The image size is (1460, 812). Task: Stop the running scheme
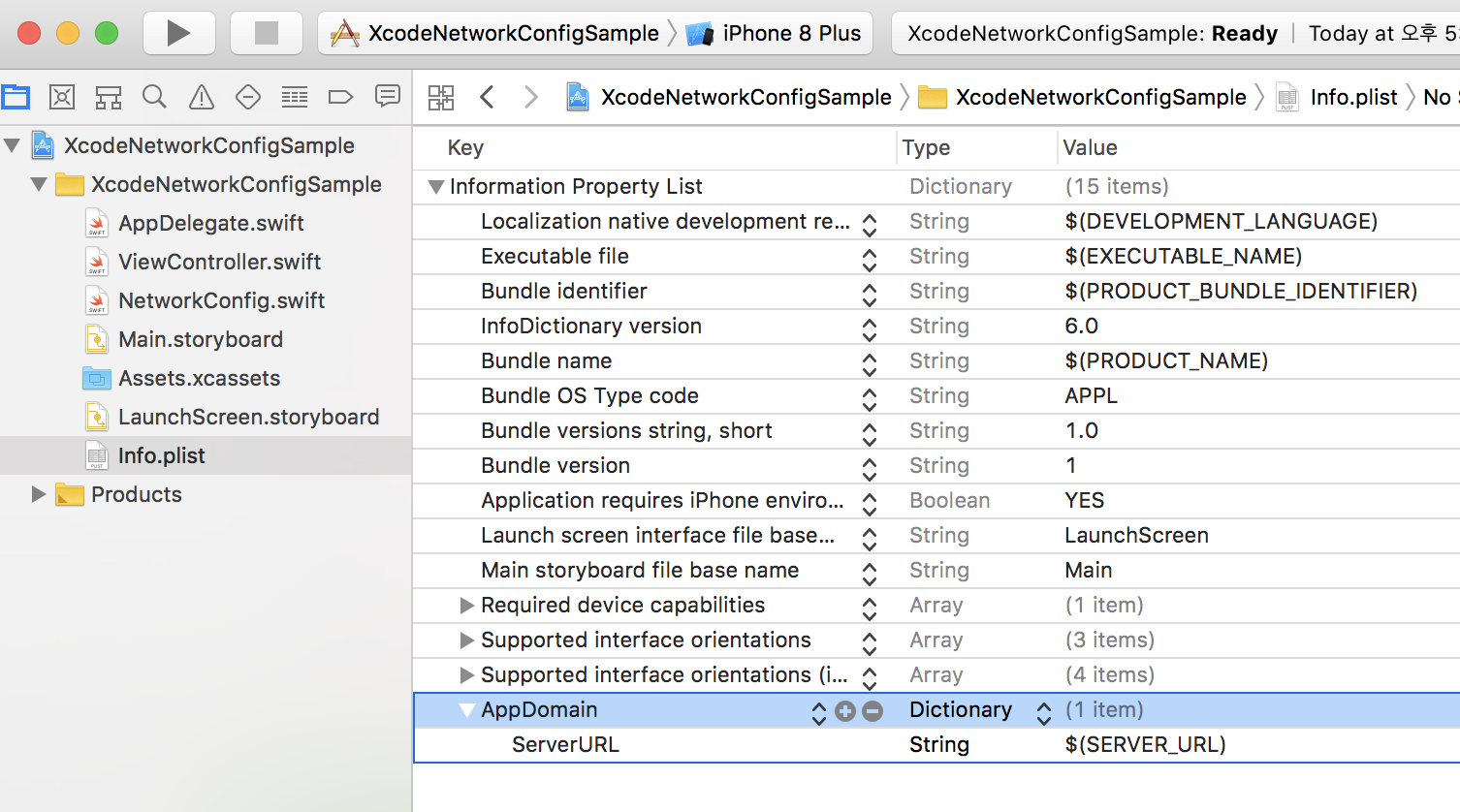pyautogui.click(x=266, y=33)
